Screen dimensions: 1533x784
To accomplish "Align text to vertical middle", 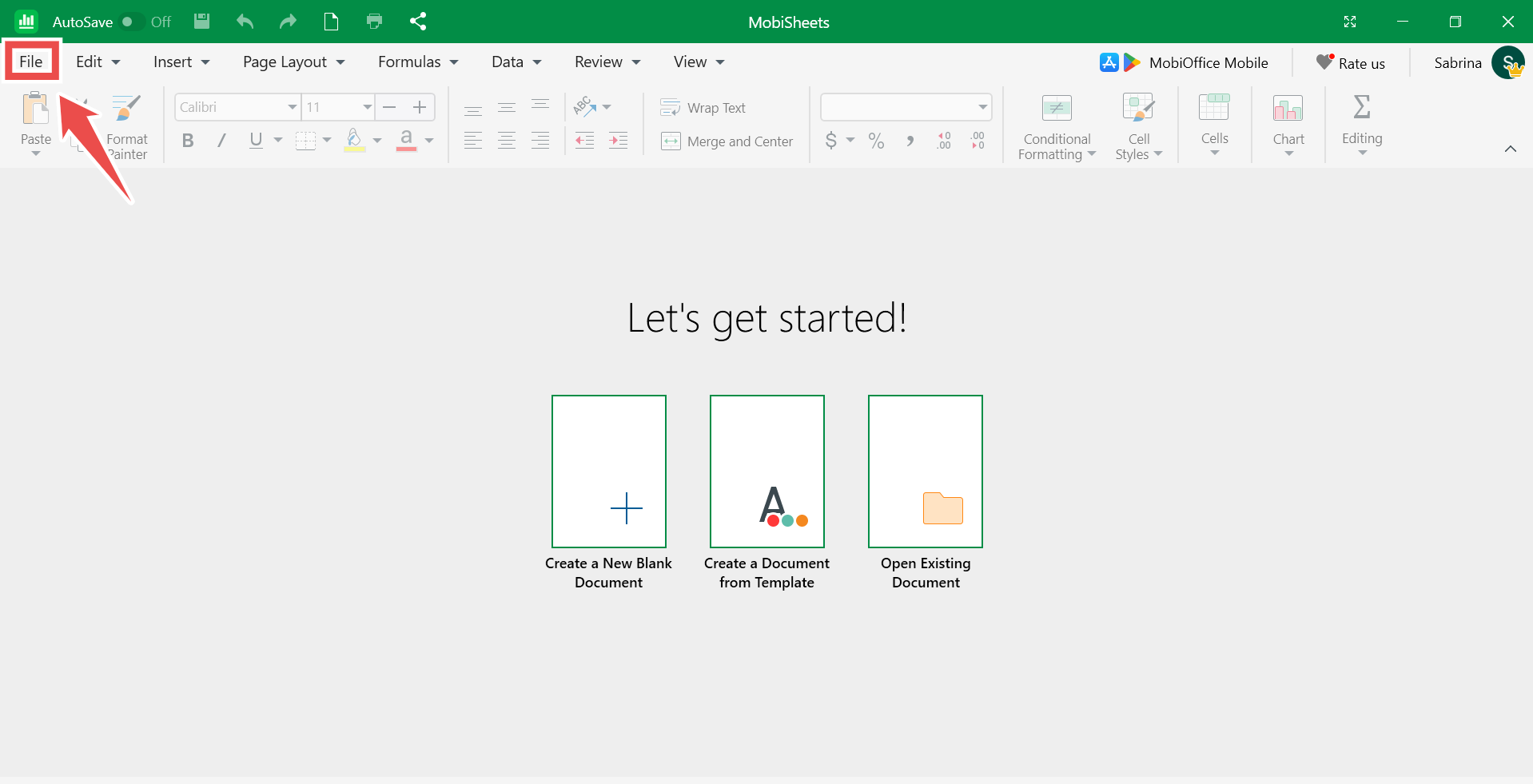I will pos(507,107).
